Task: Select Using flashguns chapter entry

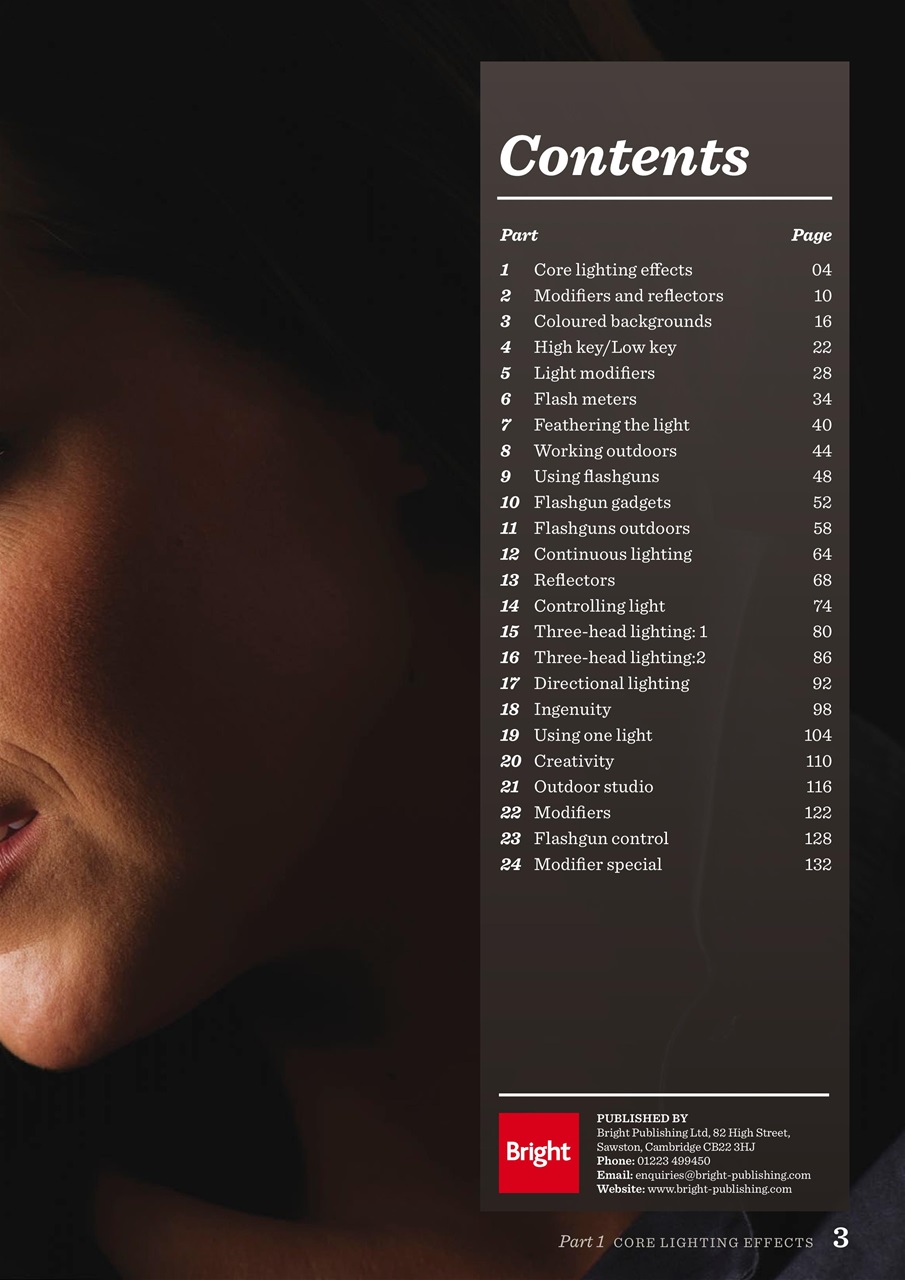Action: click(597, 477)
